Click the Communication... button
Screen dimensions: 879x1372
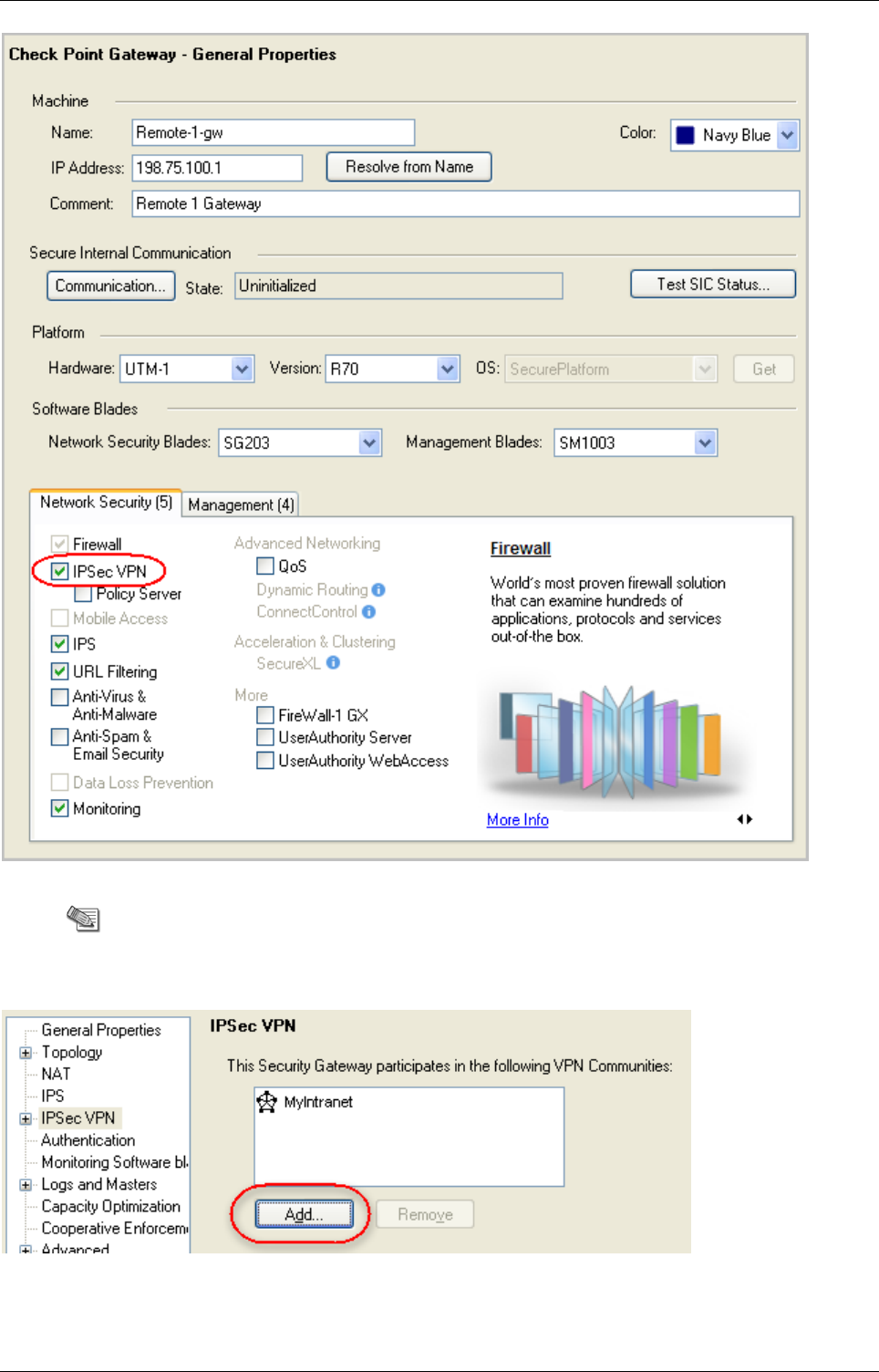coord(110,286)
